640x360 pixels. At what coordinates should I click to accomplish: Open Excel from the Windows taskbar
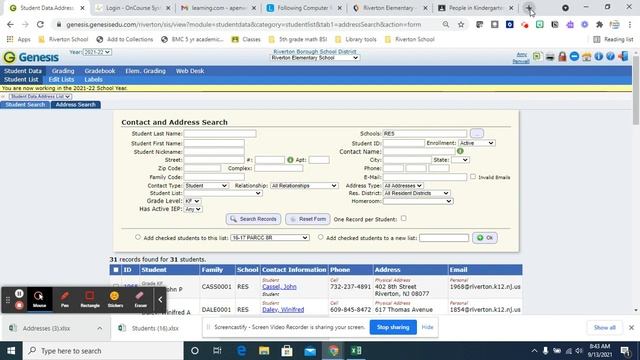click(356, 351)
